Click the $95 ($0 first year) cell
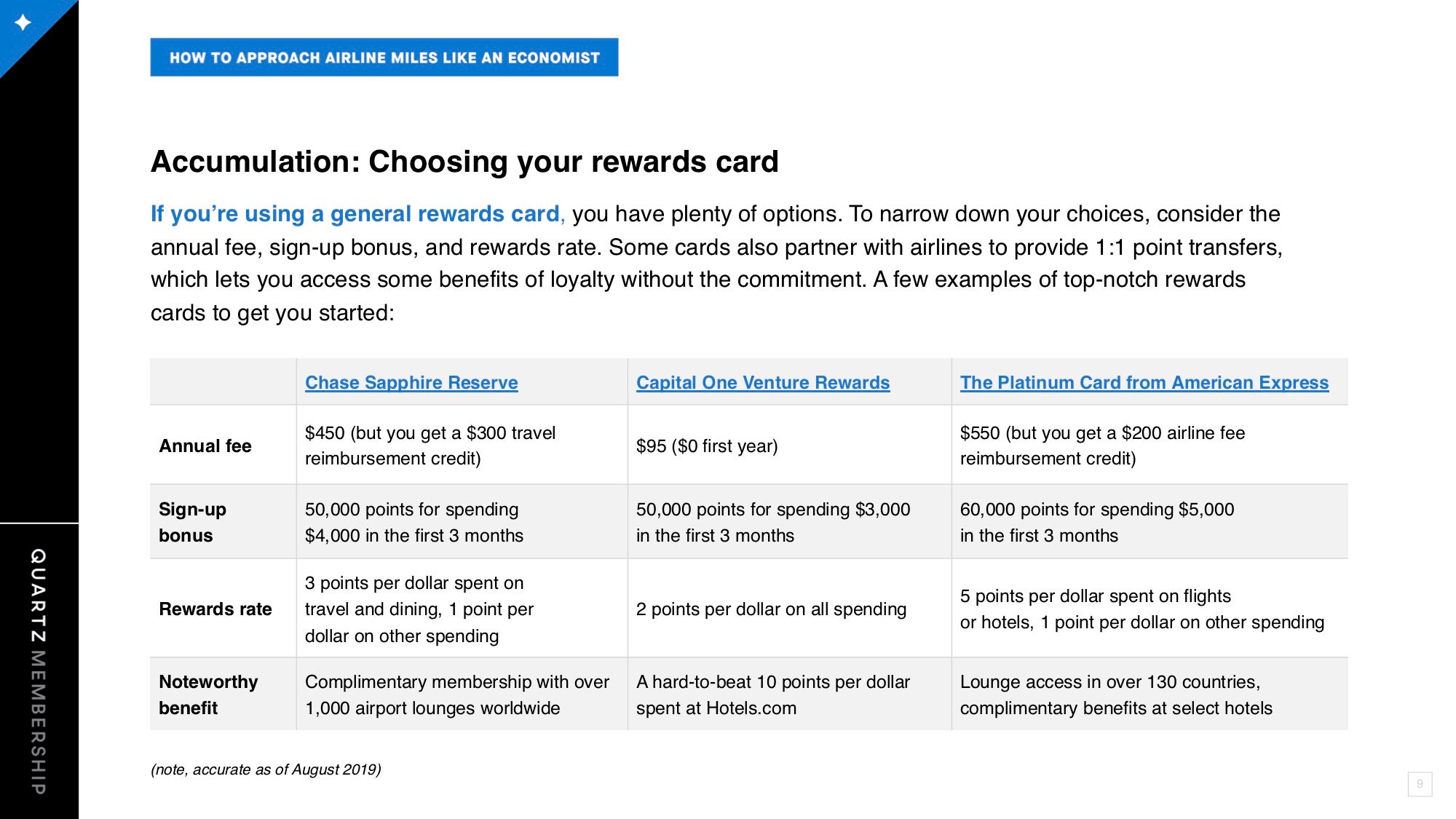This screenshot has width=1456, height=819. click(790, 446)
